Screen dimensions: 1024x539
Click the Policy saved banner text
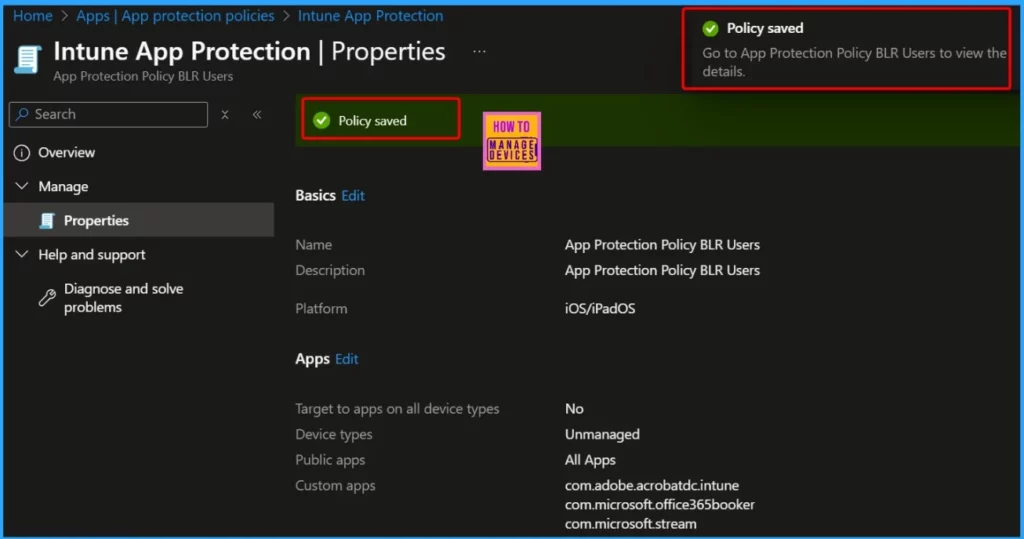(x=372, y=121)
